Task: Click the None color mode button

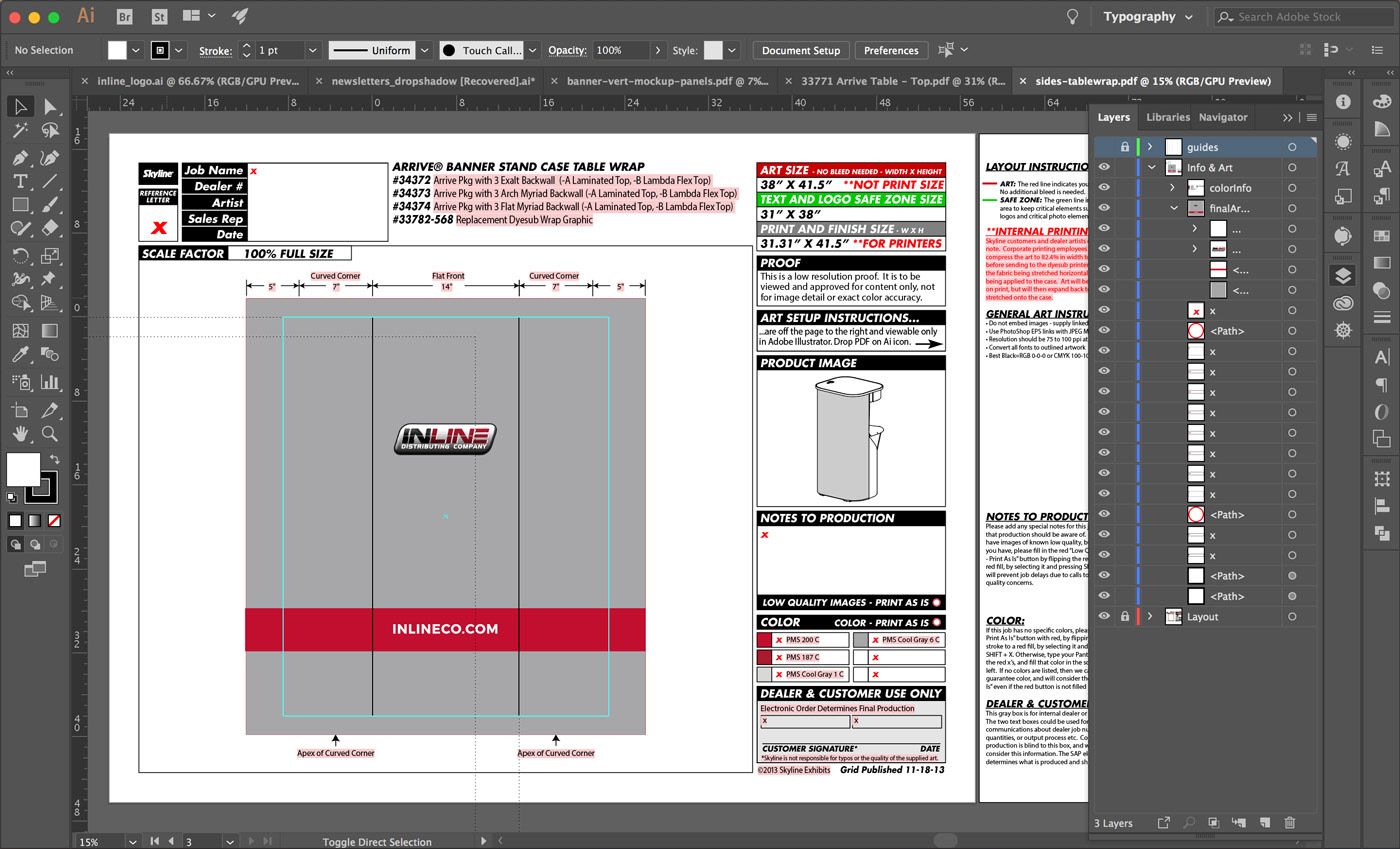Action: [54, 521]
